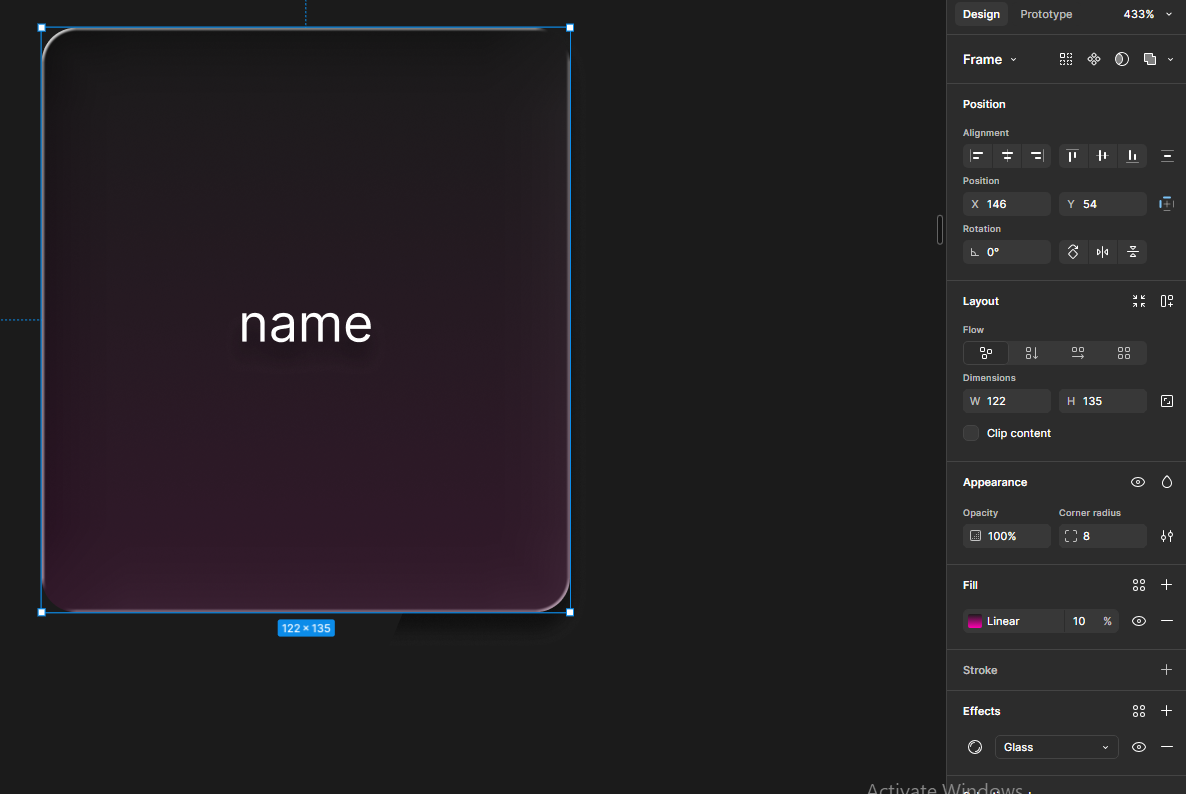This screenshot has width=1186, height=794.
Task: Edit the Opacity field 100%
Action: (x=1007, y=536)
